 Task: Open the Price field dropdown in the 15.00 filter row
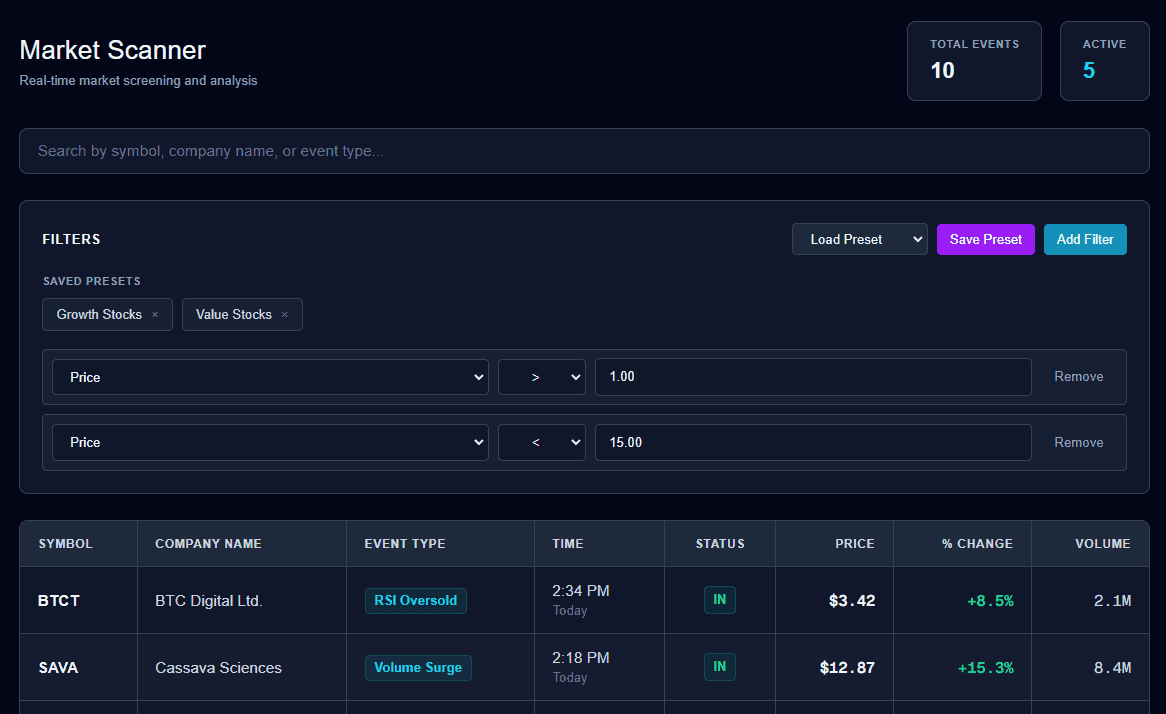click(270, 443)
